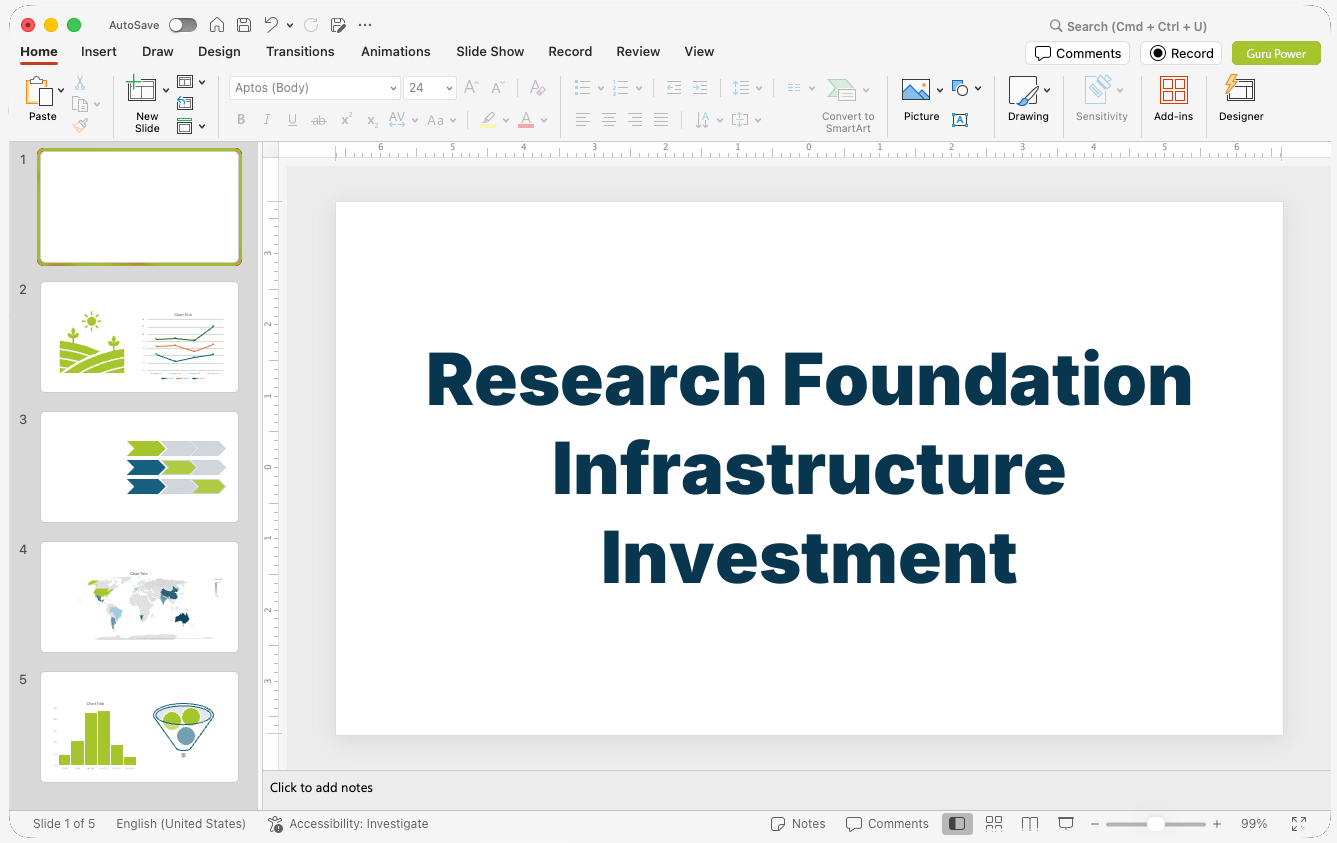Open the Design tab

point(219,52)
